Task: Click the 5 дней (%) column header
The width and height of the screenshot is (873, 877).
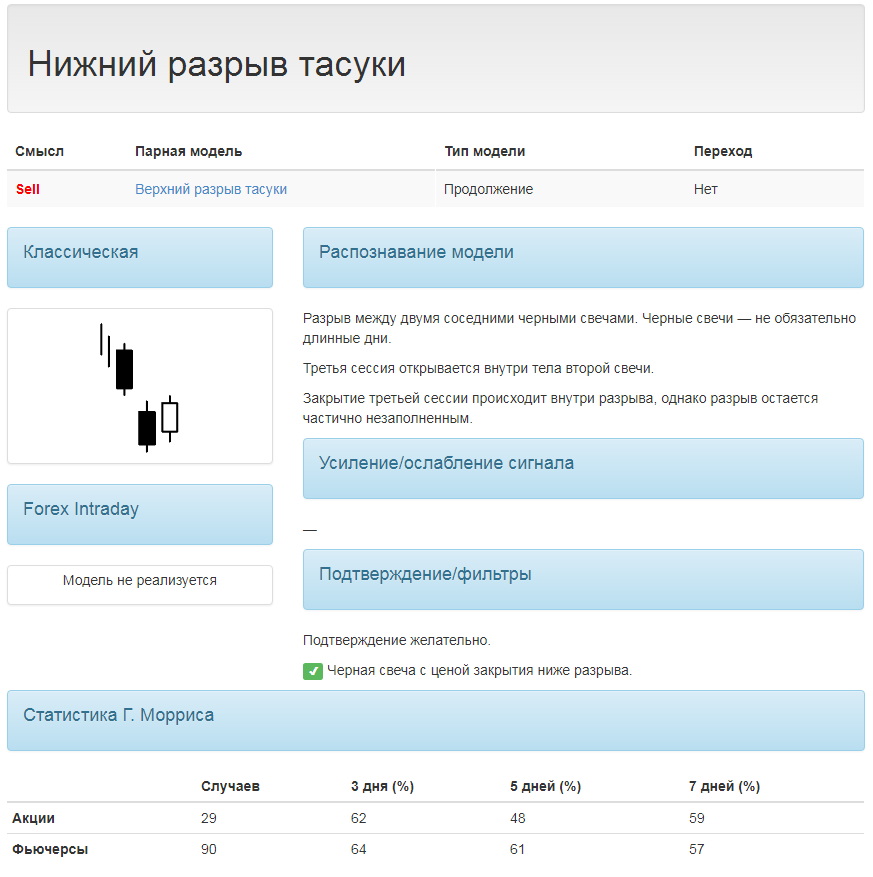Action: 545,786
